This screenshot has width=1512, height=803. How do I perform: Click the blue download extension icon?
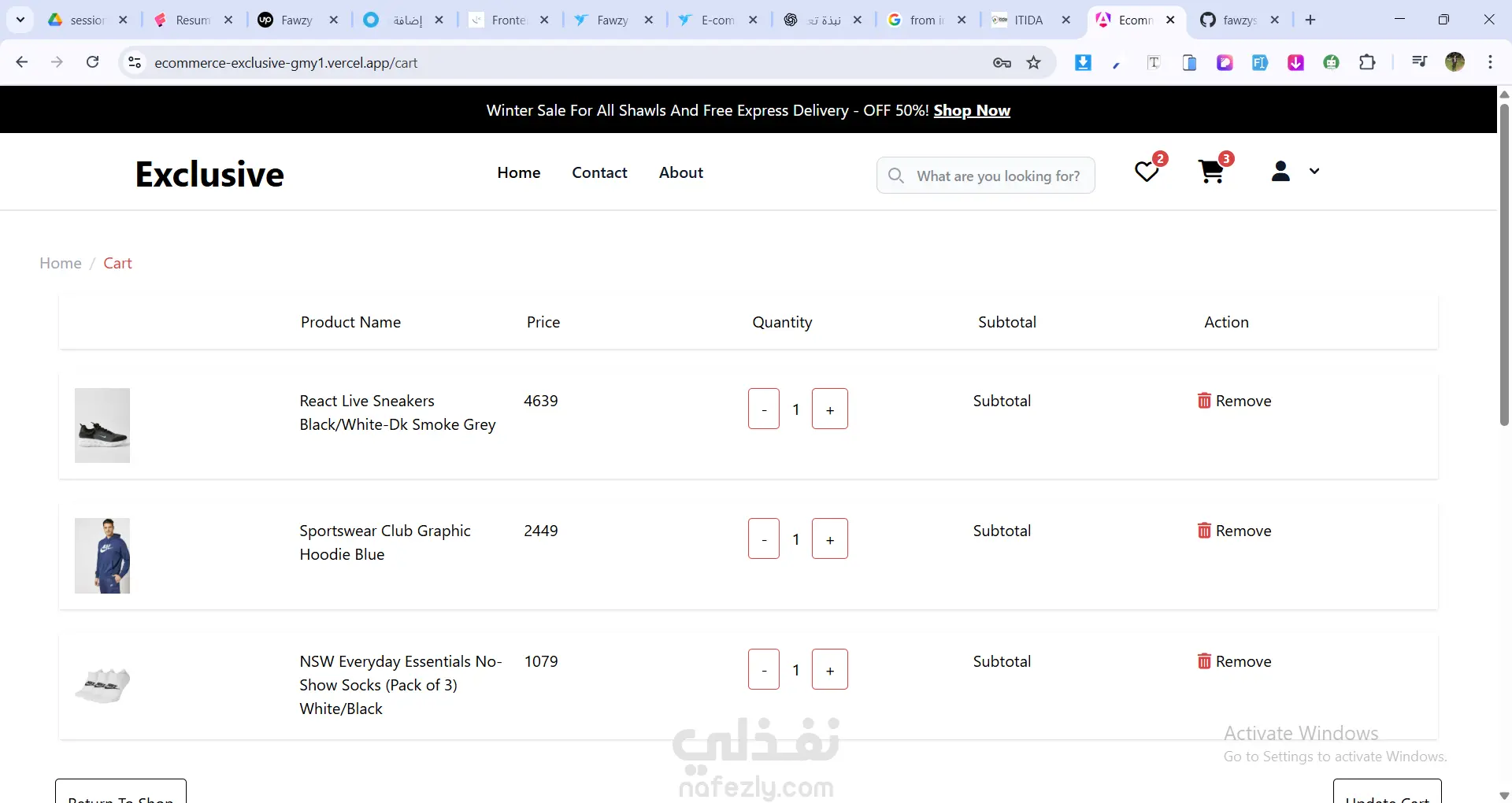click(x=1083, y=62)
